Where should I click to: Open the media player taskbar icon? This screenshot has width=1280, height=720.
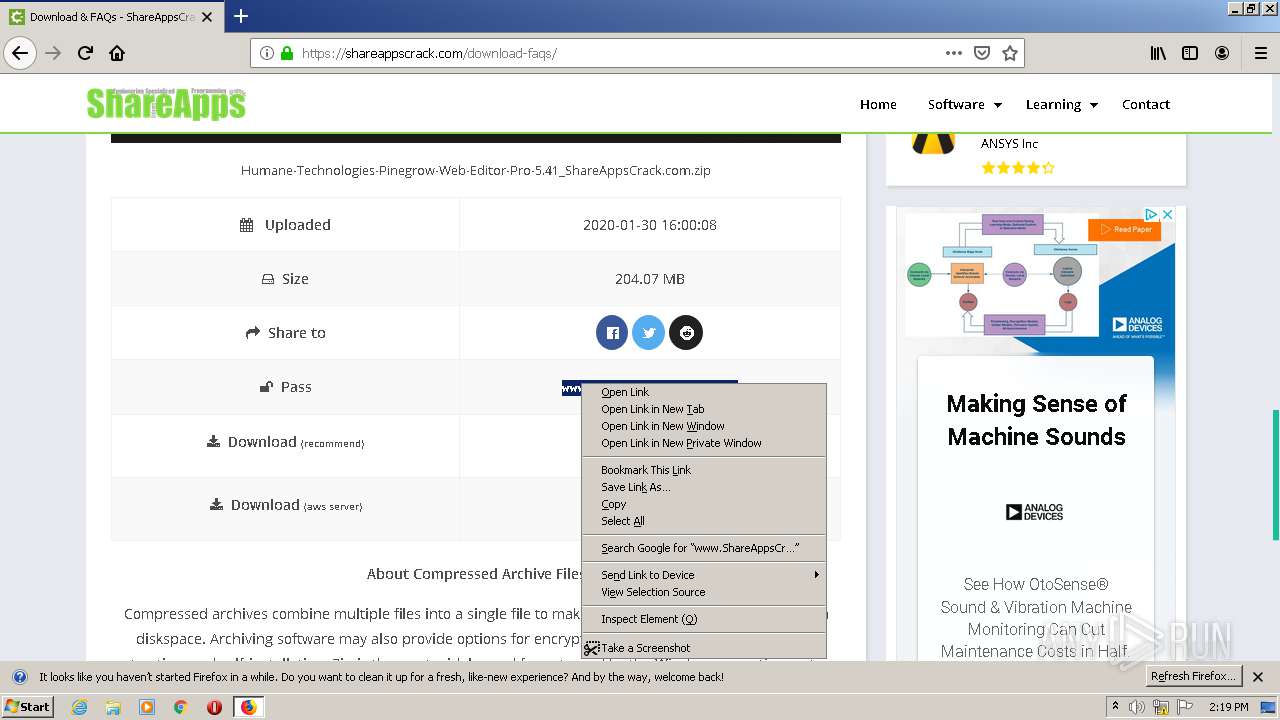(x=147, y=707)
